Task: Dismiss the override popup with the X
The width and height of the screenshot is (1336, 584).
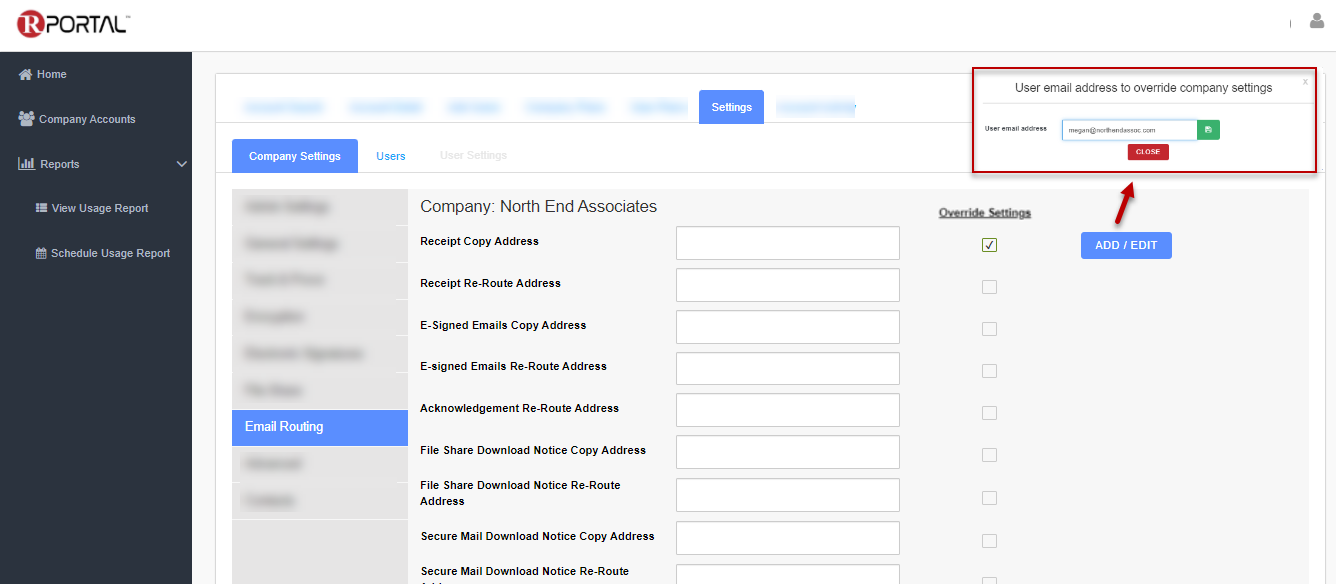Action: click(x=1304, y=82)
